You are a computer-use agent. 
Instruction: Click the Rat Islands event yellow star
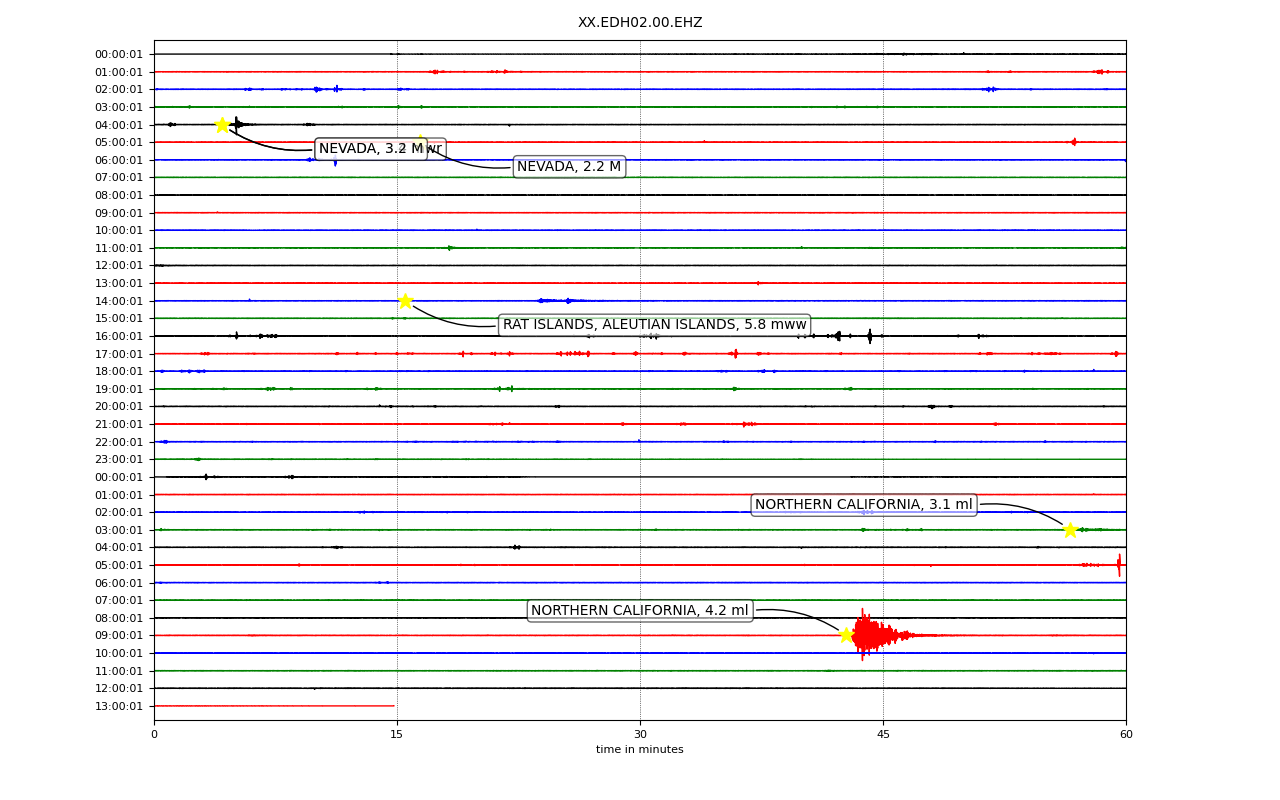pyautogui.click(x=405, y=301)
